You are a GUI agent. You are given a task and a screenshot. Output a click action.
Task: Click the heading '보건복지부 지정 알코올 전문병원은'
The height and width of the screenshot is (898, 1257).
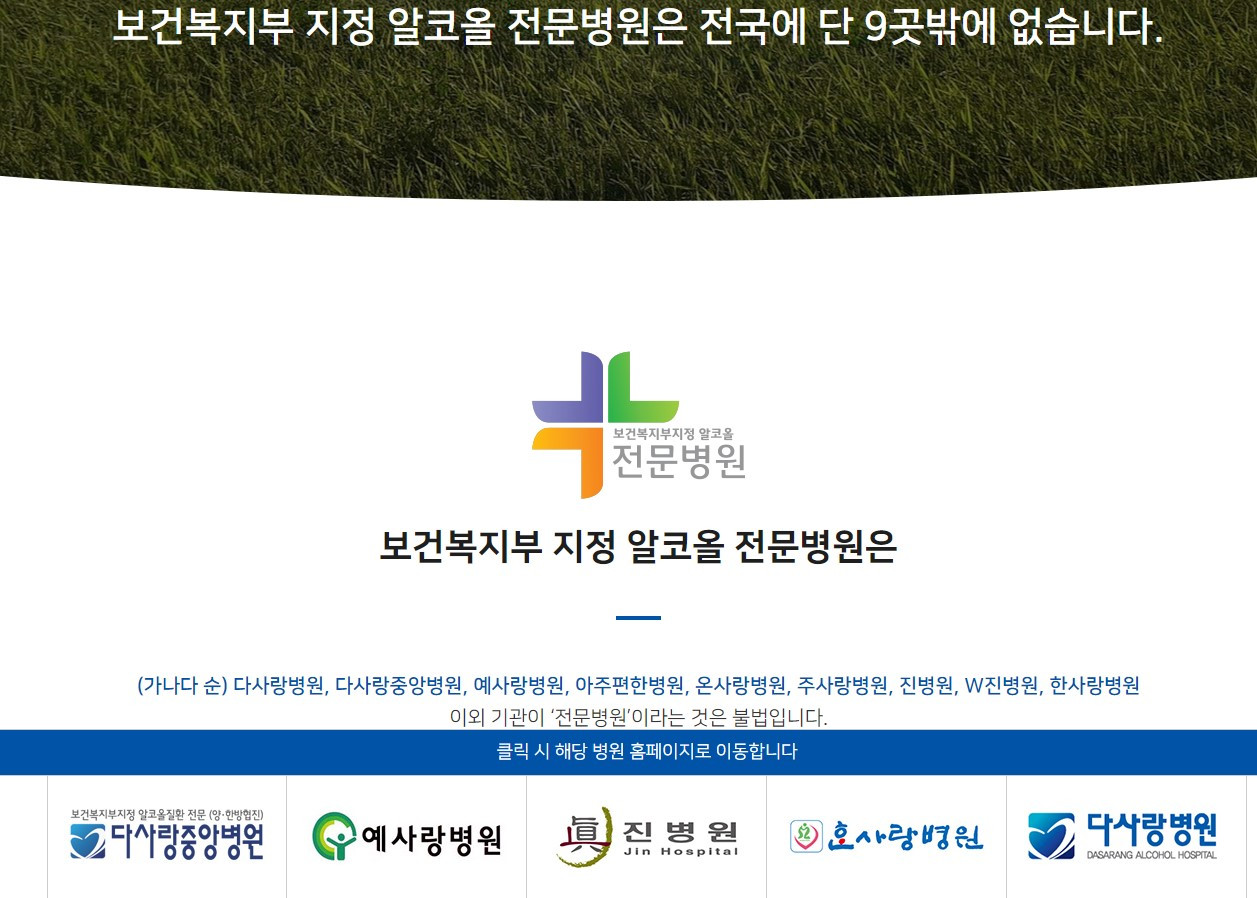pos(638,547)
